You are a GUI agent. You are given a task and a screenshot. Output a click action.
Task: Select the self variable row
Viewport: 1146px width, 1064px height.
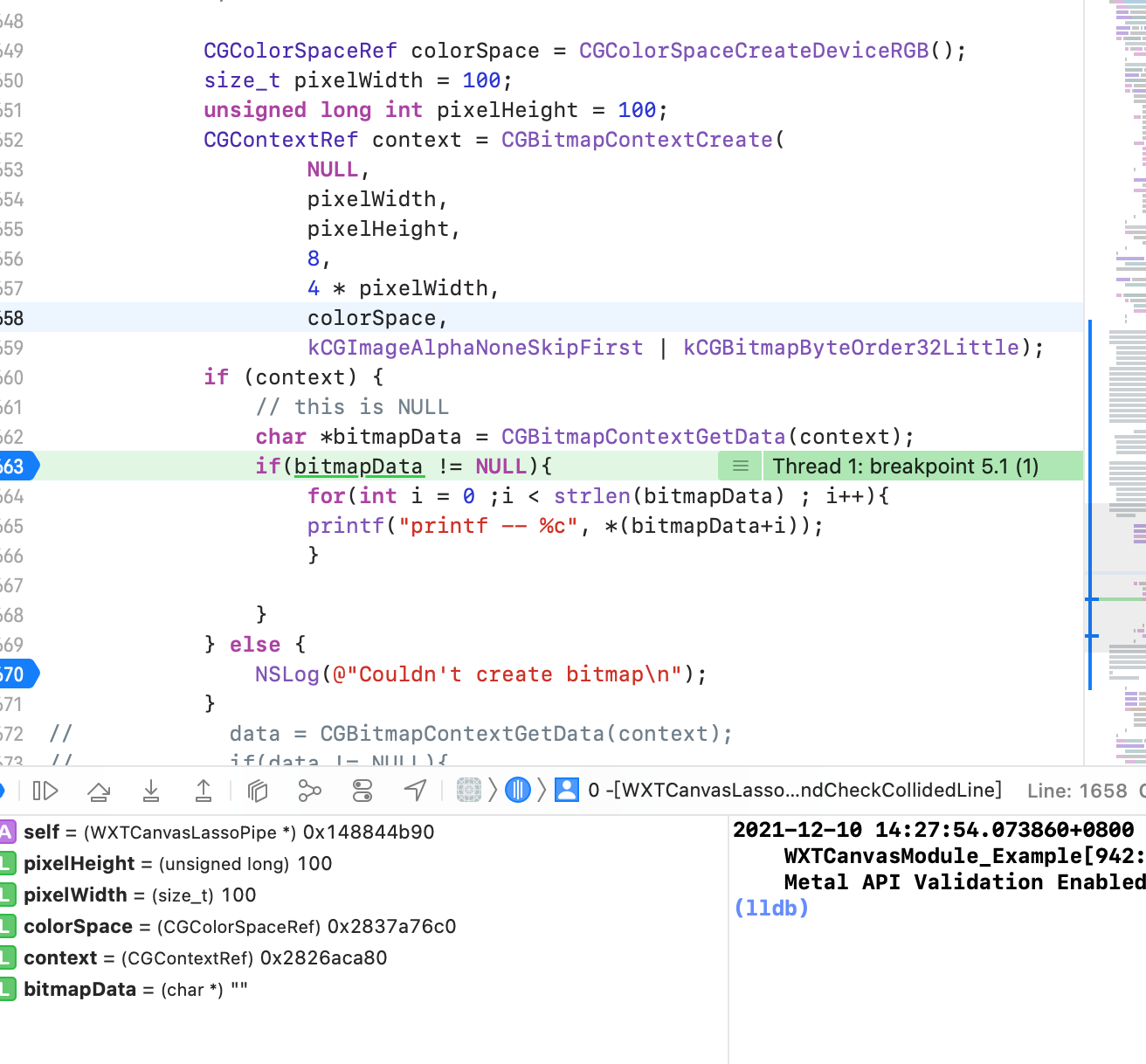click(363, 833)
